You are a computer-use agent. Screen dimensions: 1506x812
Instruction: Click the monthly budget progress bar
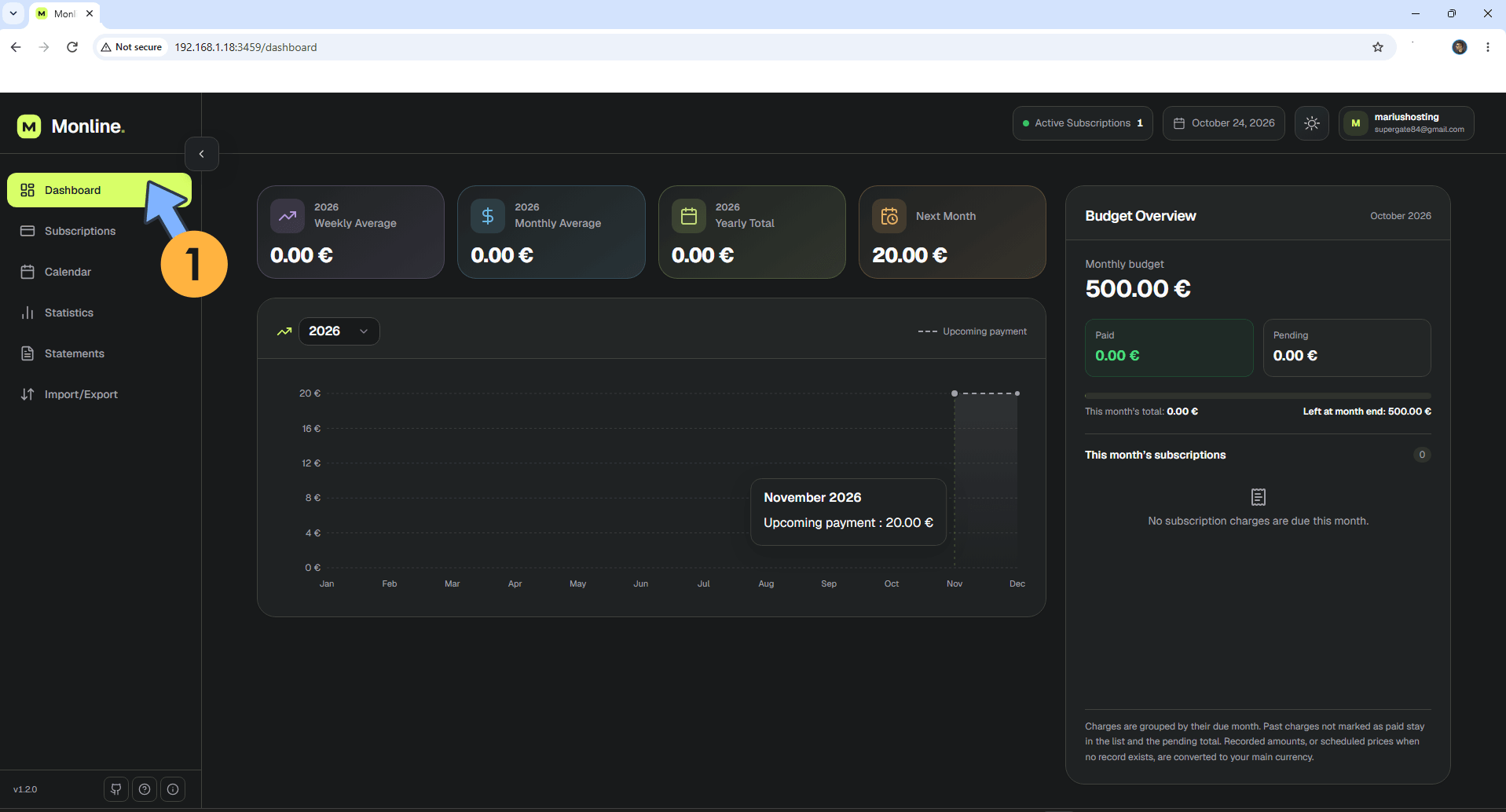1258,396
